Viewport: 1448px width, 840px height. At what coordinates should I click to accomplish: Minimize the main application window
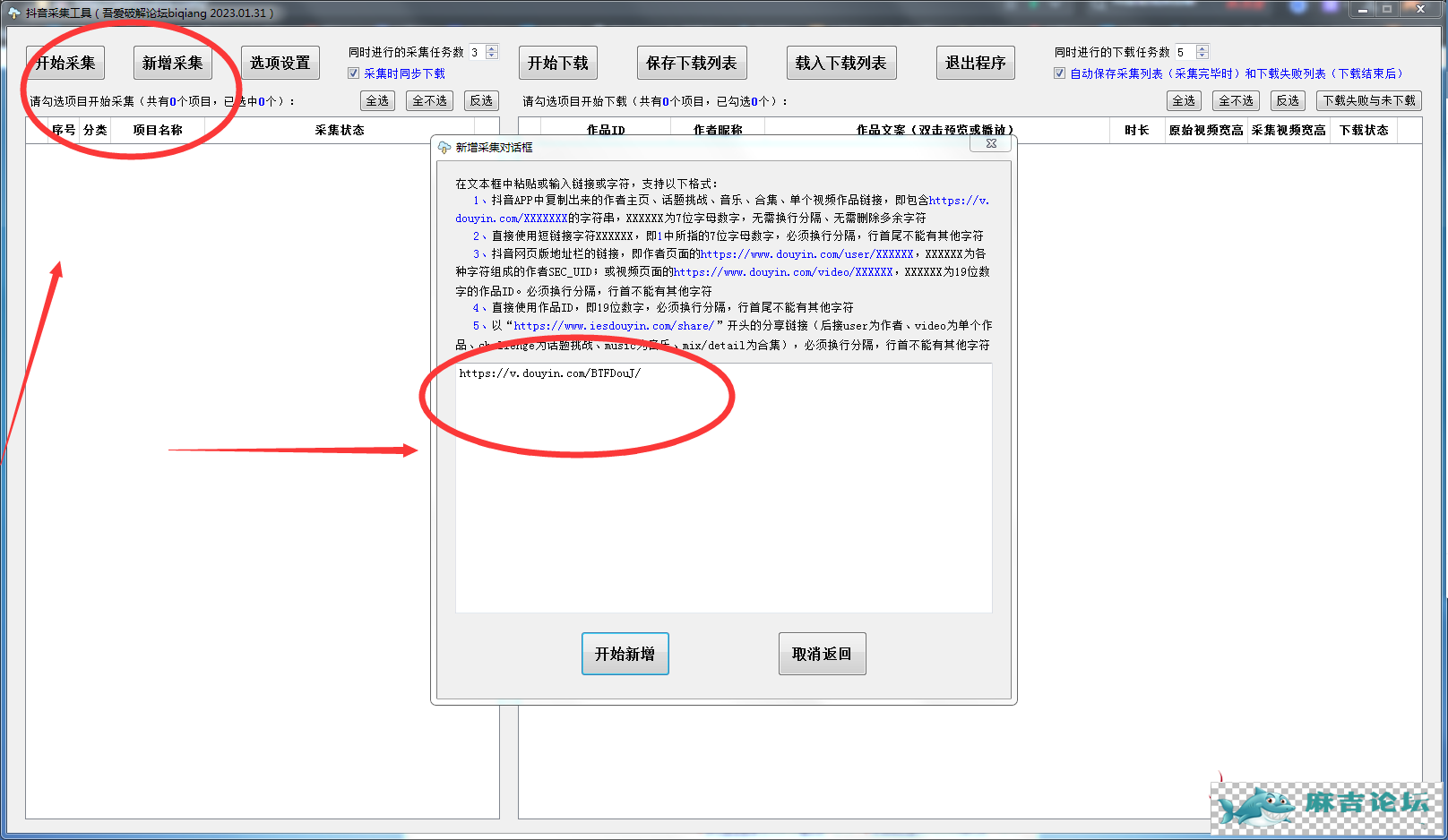(x=1363, y=9)
